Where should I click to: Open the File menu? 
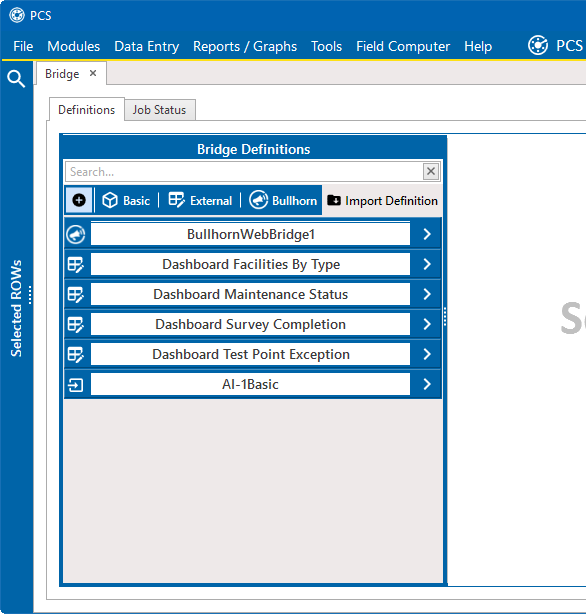pyautogui.click(x=23, y=46)
